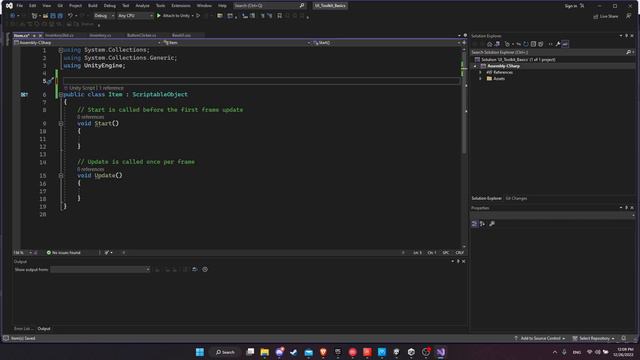Open the Any CPU platform dropdown

click(x=135, y=16)
